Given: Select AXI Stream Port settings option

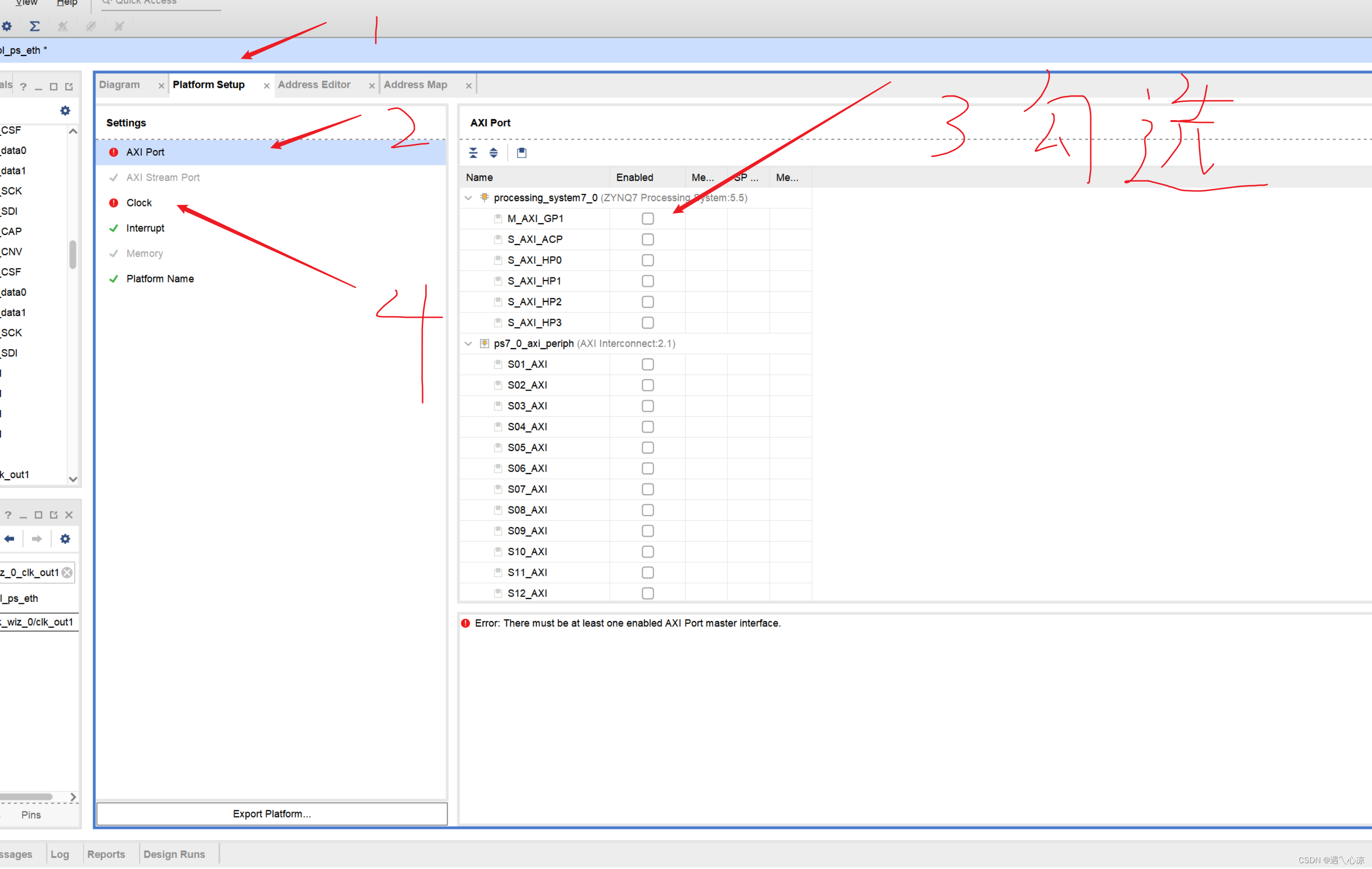Looking at the screenshot, I should coord(162,177).
